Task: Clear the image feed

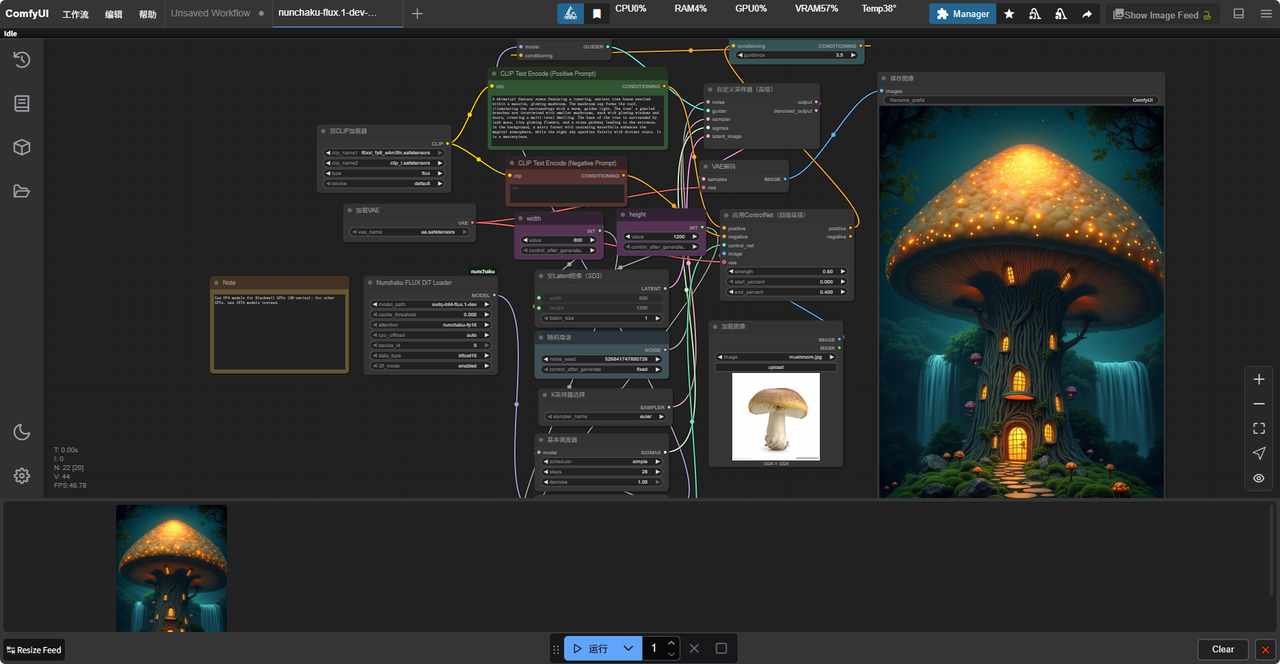Action: pos(1223,649)
